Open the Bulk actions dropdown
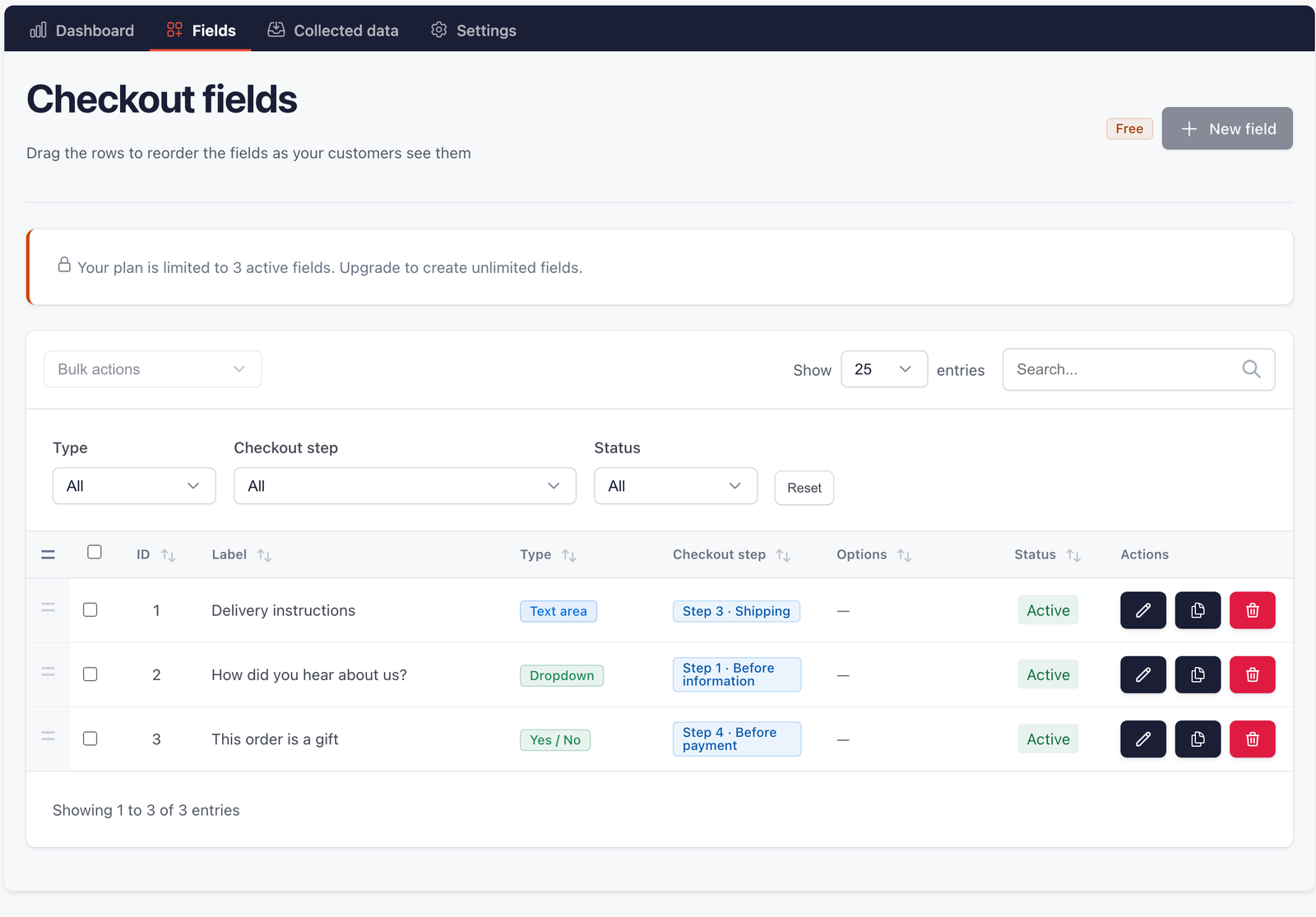1316x917 pixels. 153,369
